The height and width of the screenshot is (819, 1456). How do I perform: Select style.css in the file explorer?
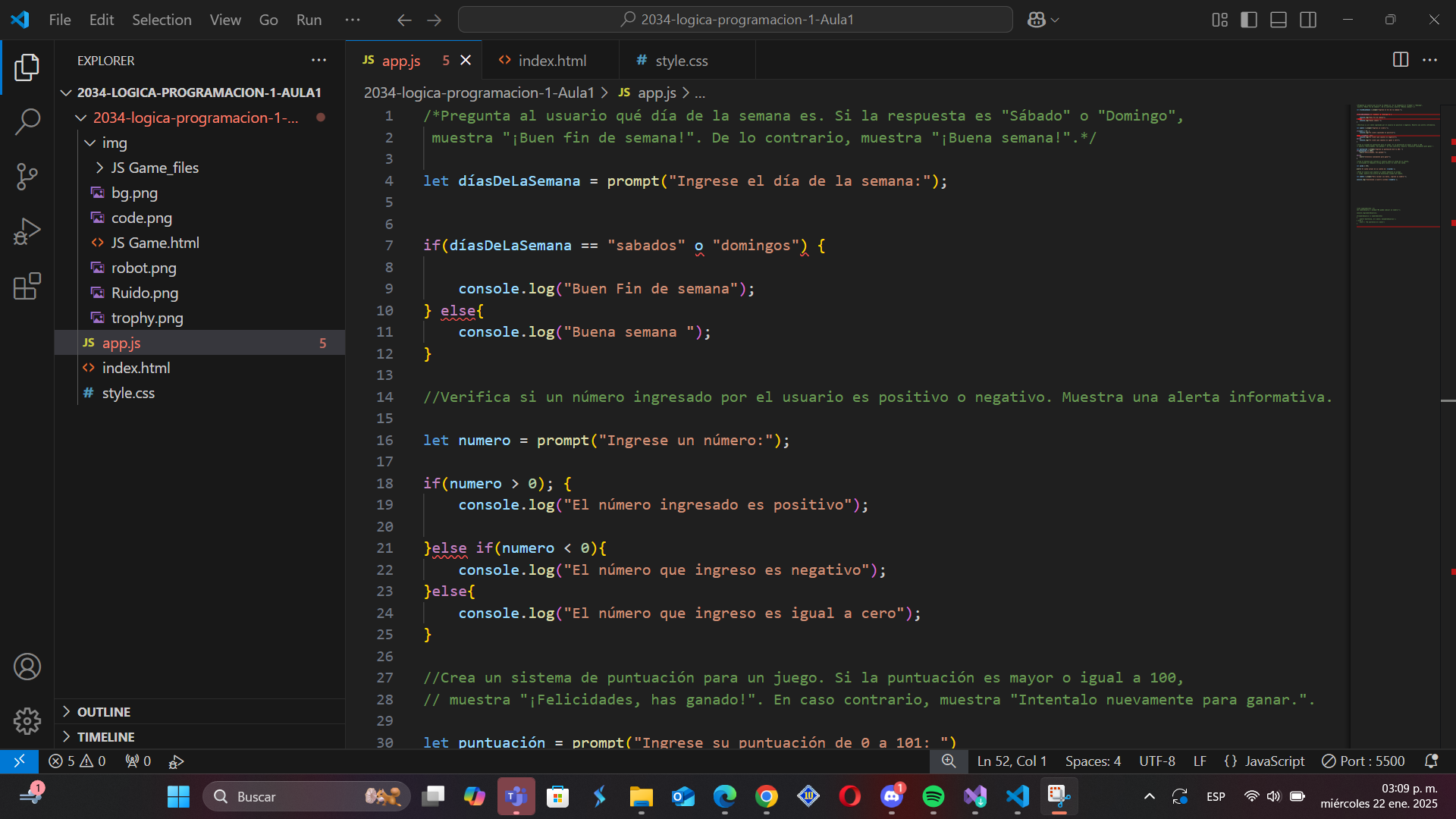click(x=199, y=393)
